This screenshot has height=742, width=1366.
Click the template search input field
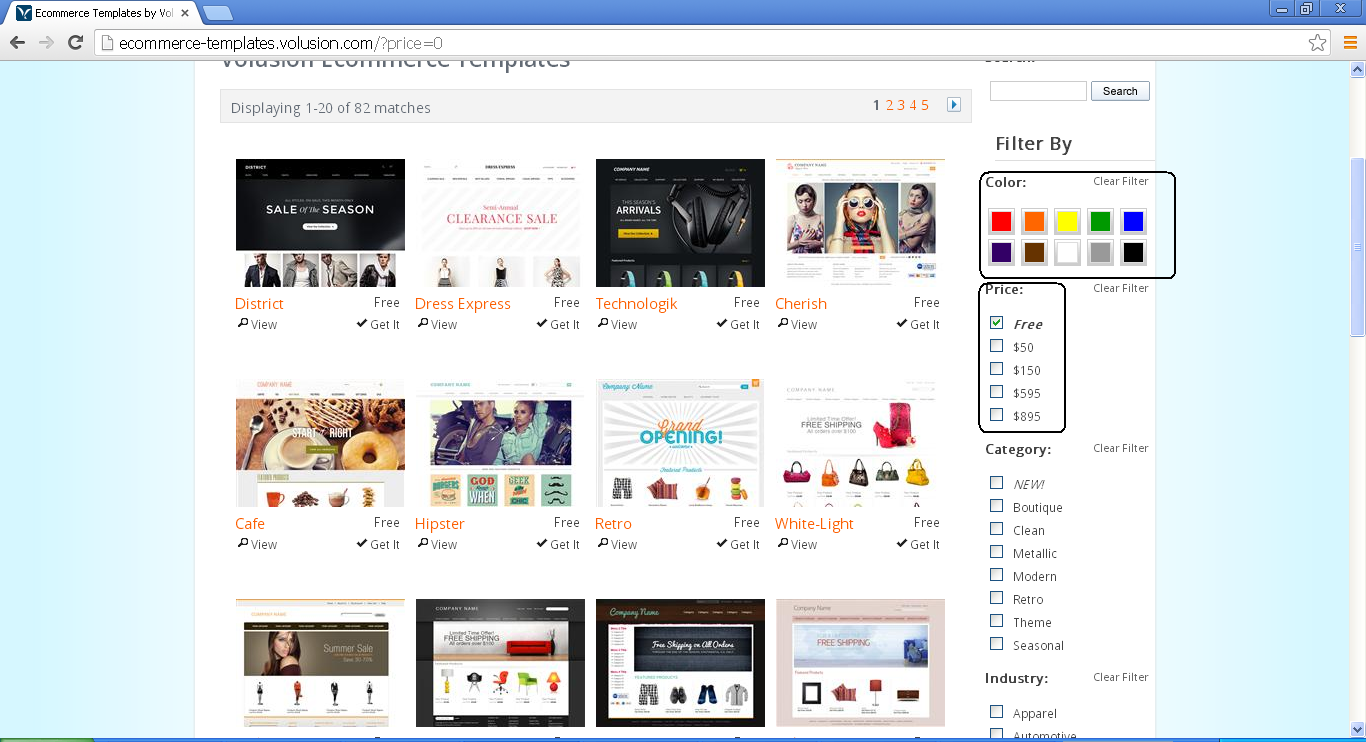coord(1038,91)
